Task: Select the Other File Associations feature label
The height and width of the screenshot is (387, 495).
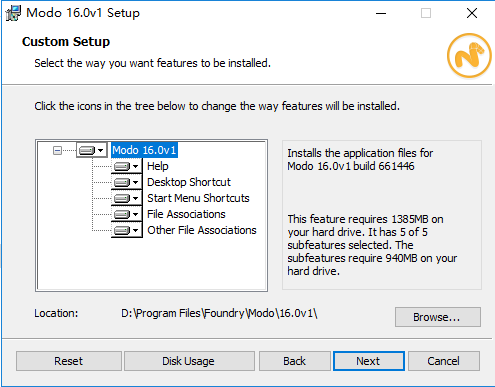Action: [x=202, y=230]
